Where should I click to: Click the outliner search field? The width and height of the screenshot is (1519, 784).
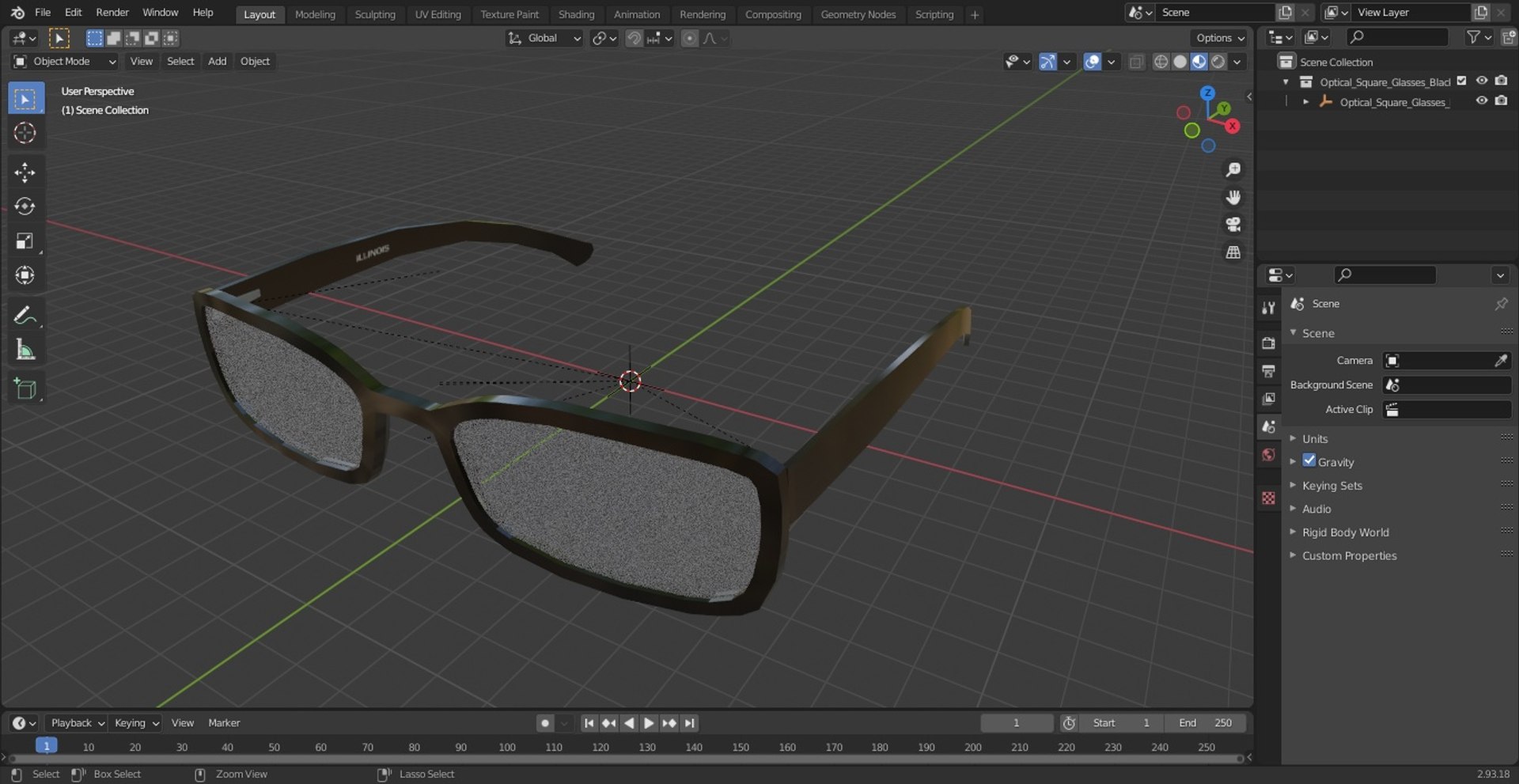click(1397, 37)
